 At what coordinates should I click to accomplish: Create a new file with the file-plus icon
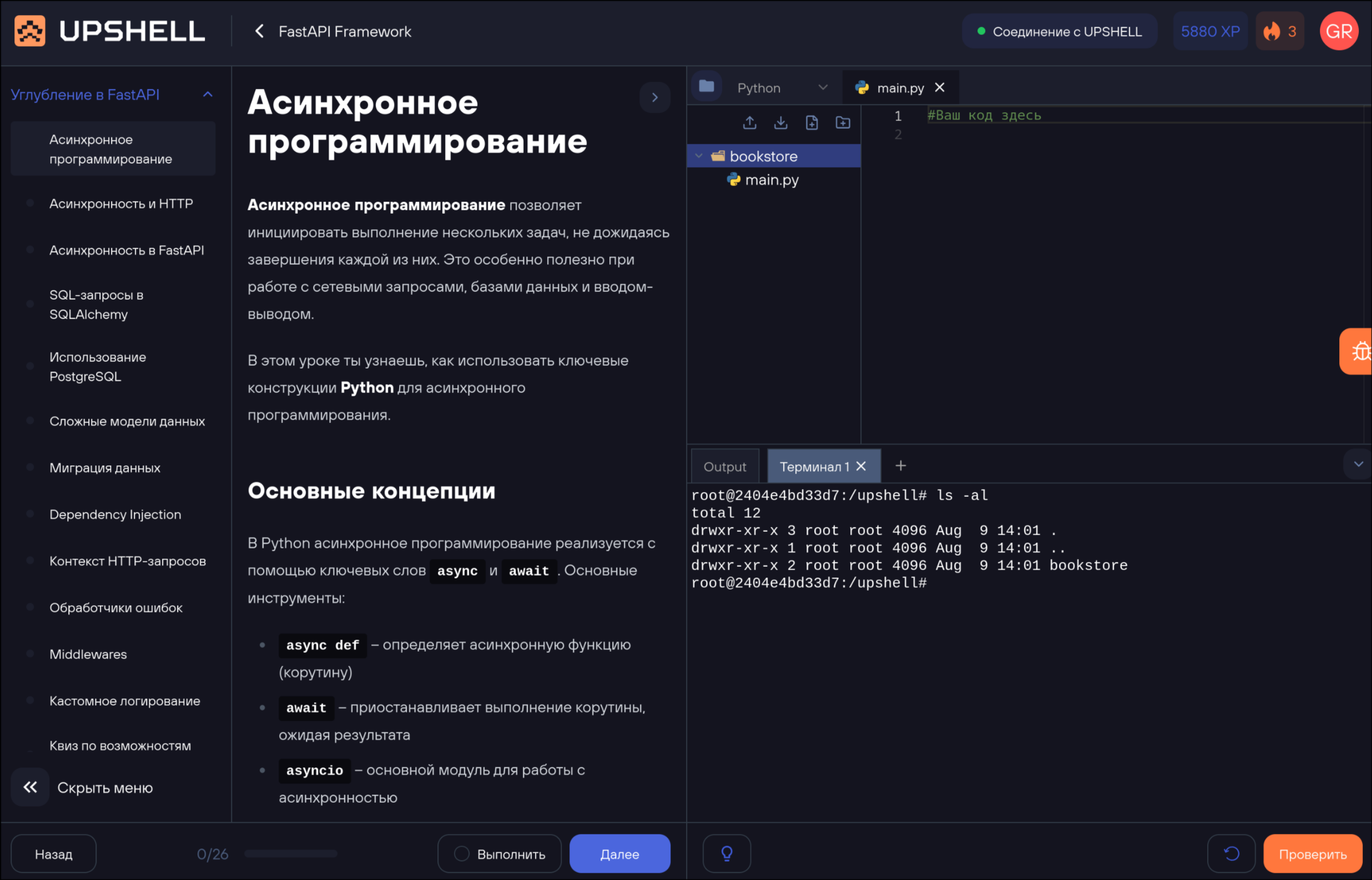point(811,122)
